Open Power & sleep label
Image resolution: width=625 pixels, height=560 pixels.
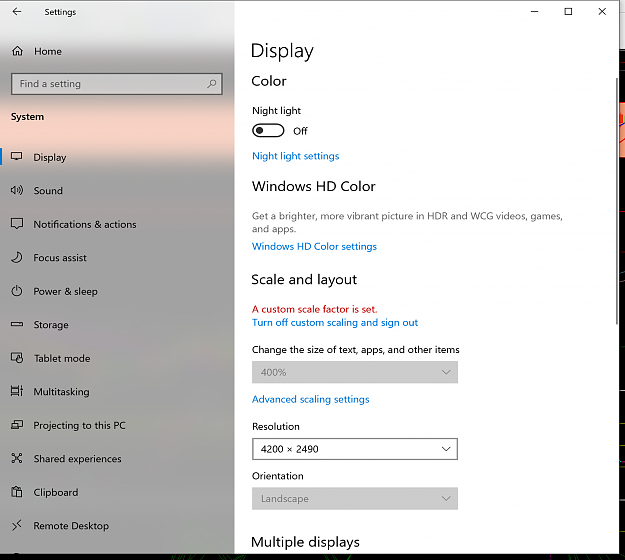coord(65,291)
